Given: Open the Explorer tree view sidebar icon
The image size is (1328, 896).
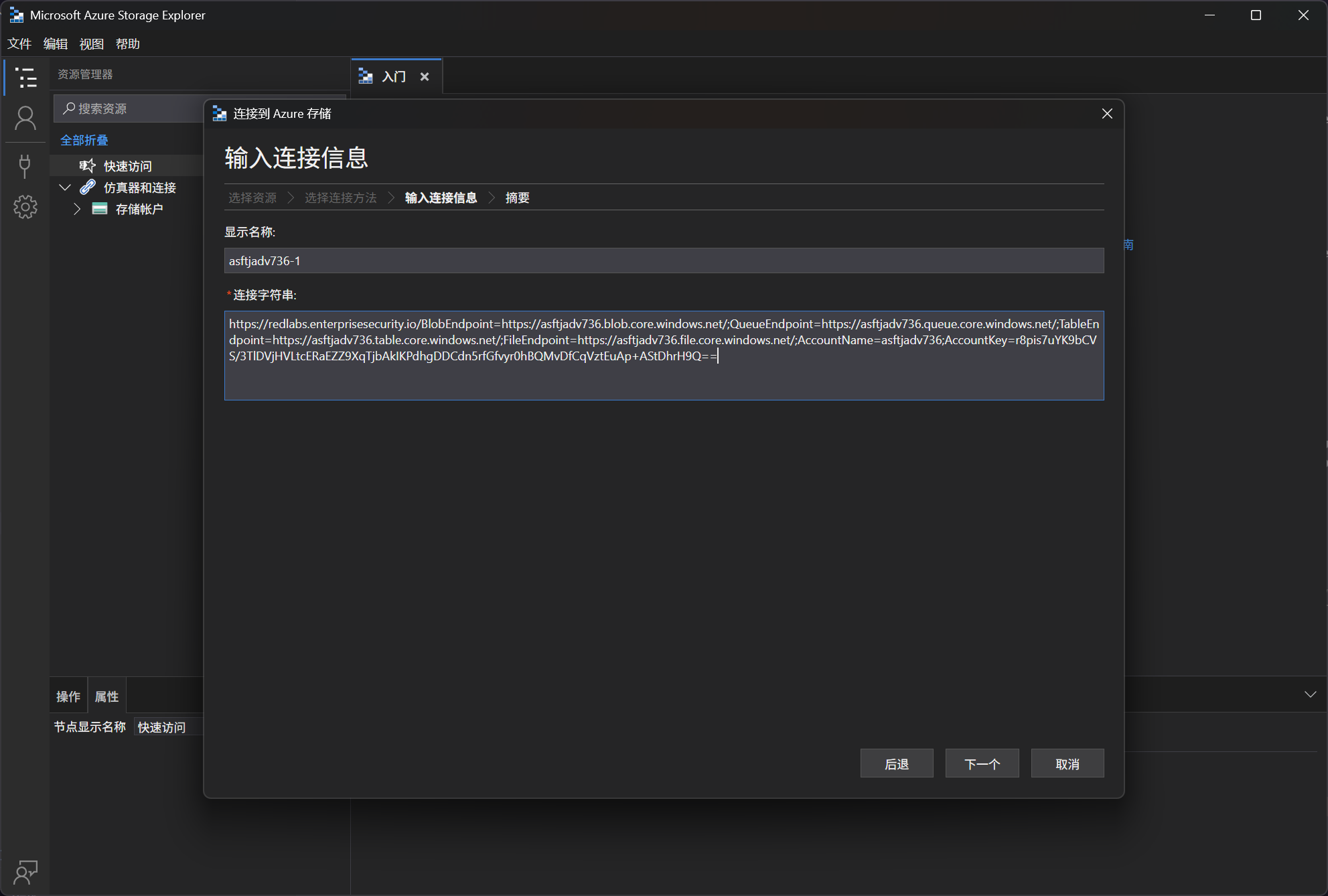Looking at the screenshot, I should pyautogui.click(x=25, y=78).
